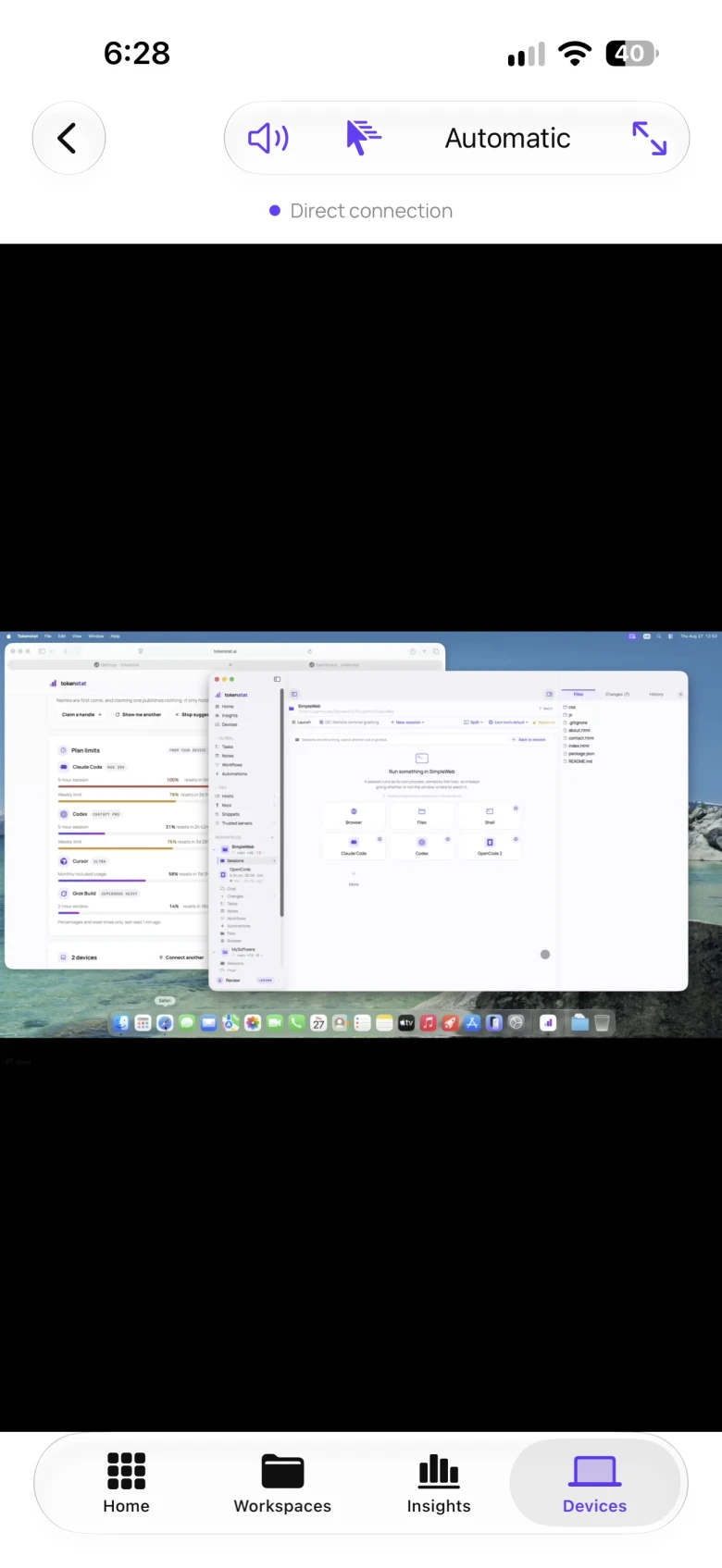Select the pointer cursor mode icon
Screen dimensions: 722x1568
tap(363, 138)
